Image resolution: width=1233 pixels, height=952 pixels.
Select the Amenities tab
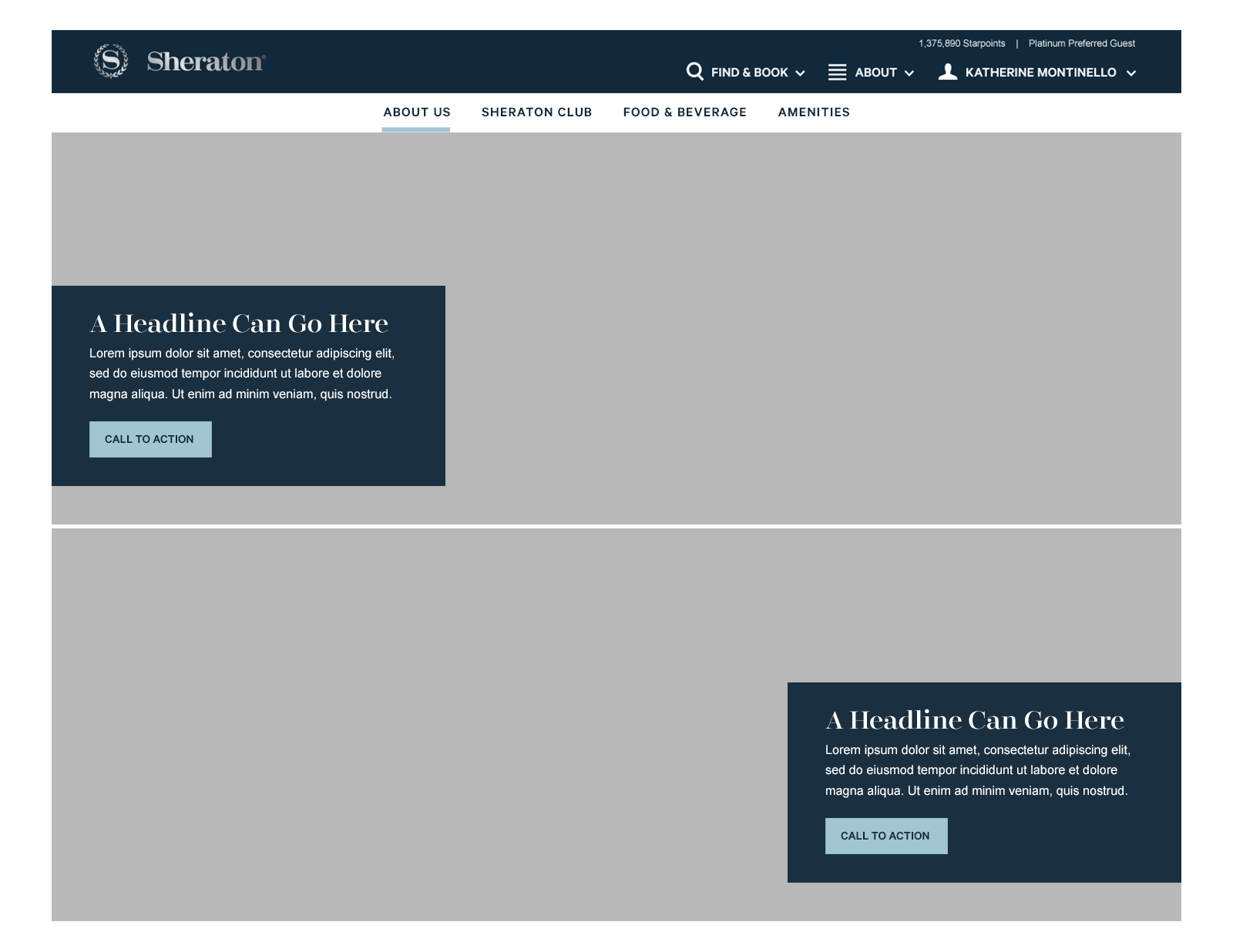pos(814,112)
